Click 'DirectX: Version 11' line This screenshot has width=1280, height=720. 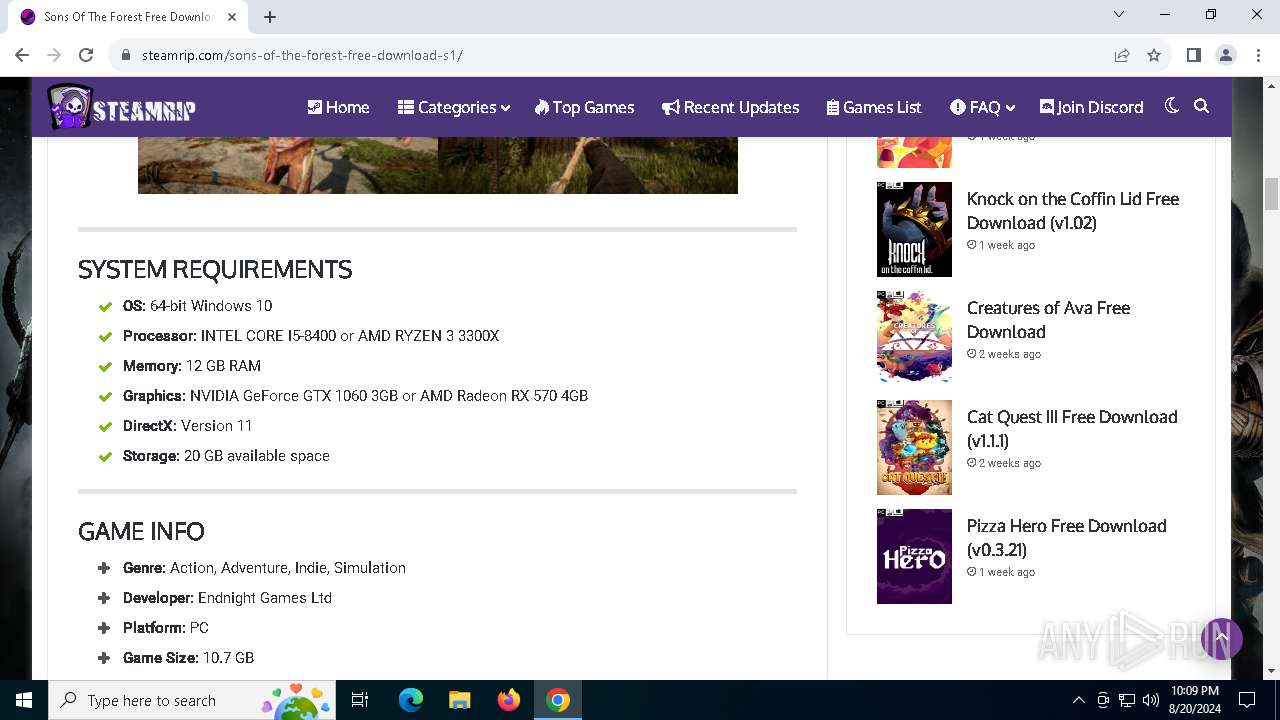coord(187,426)
